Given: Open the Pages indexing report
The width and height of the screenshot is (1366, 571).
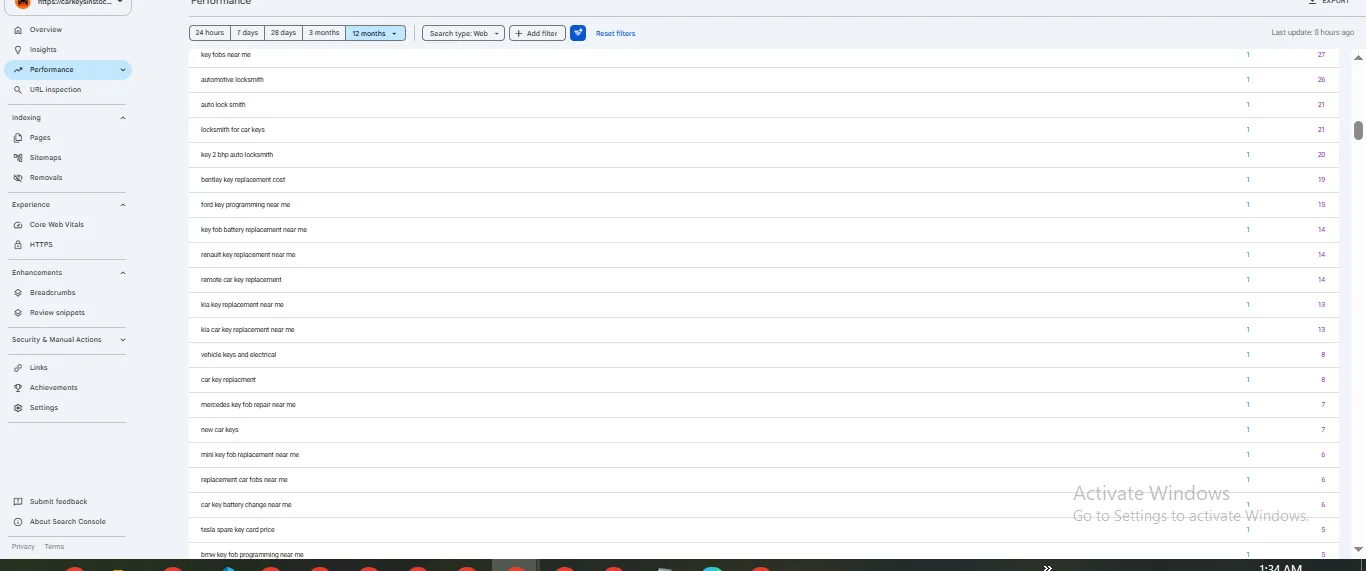Looking at the screenshot, I should click(x=40, y=138).
